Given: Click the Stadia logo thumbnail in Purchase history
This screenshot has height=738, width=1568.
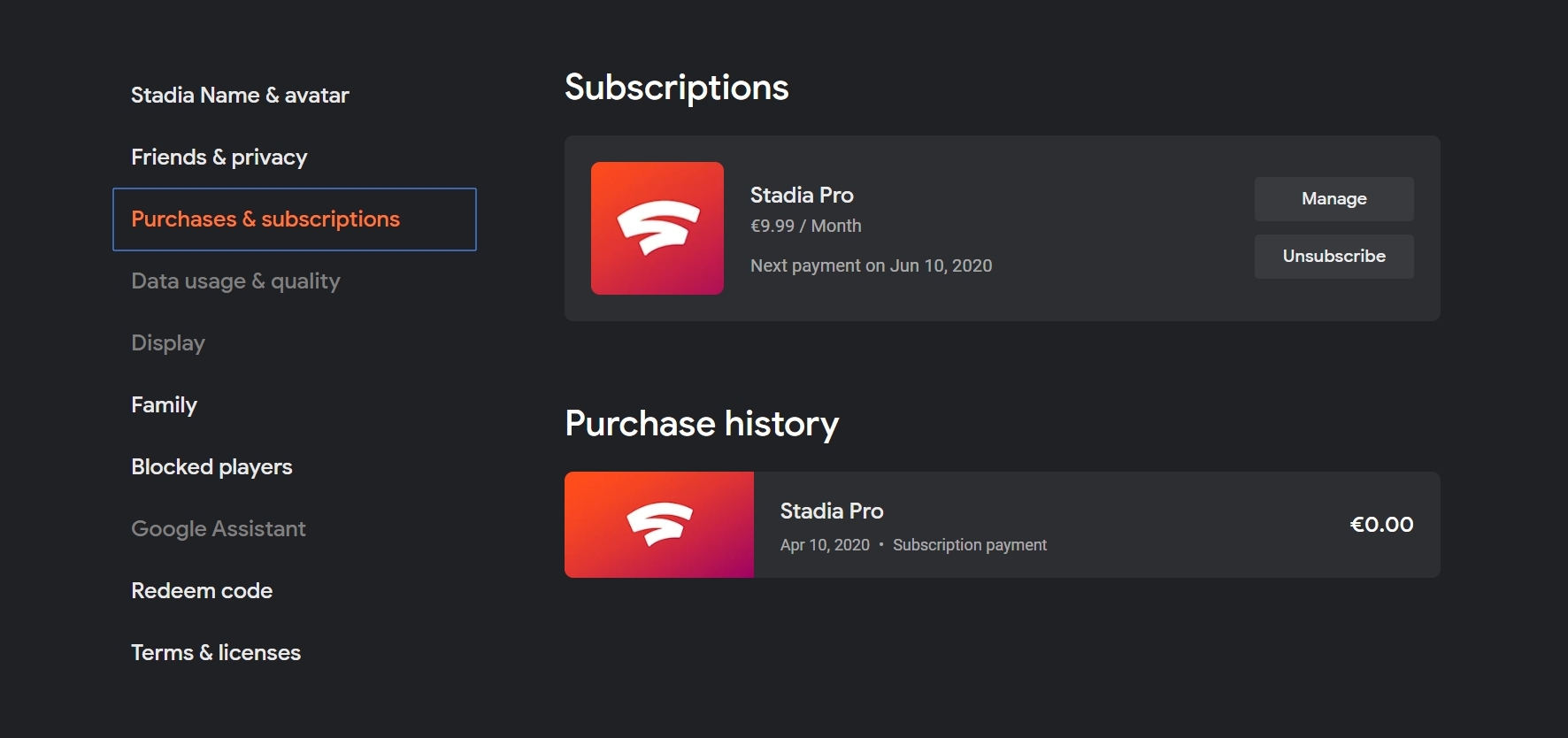Looking at the screenshot, I should coord(659,525).
